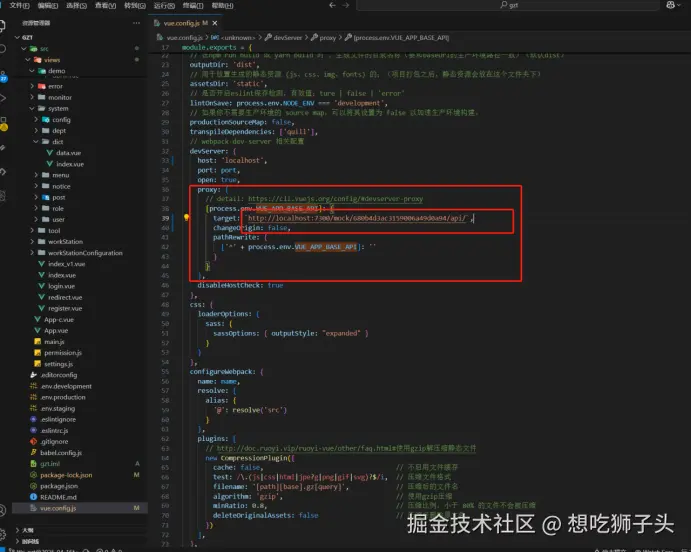Expand the config folder
692x553 pixels.
click(x=36, y=120)
